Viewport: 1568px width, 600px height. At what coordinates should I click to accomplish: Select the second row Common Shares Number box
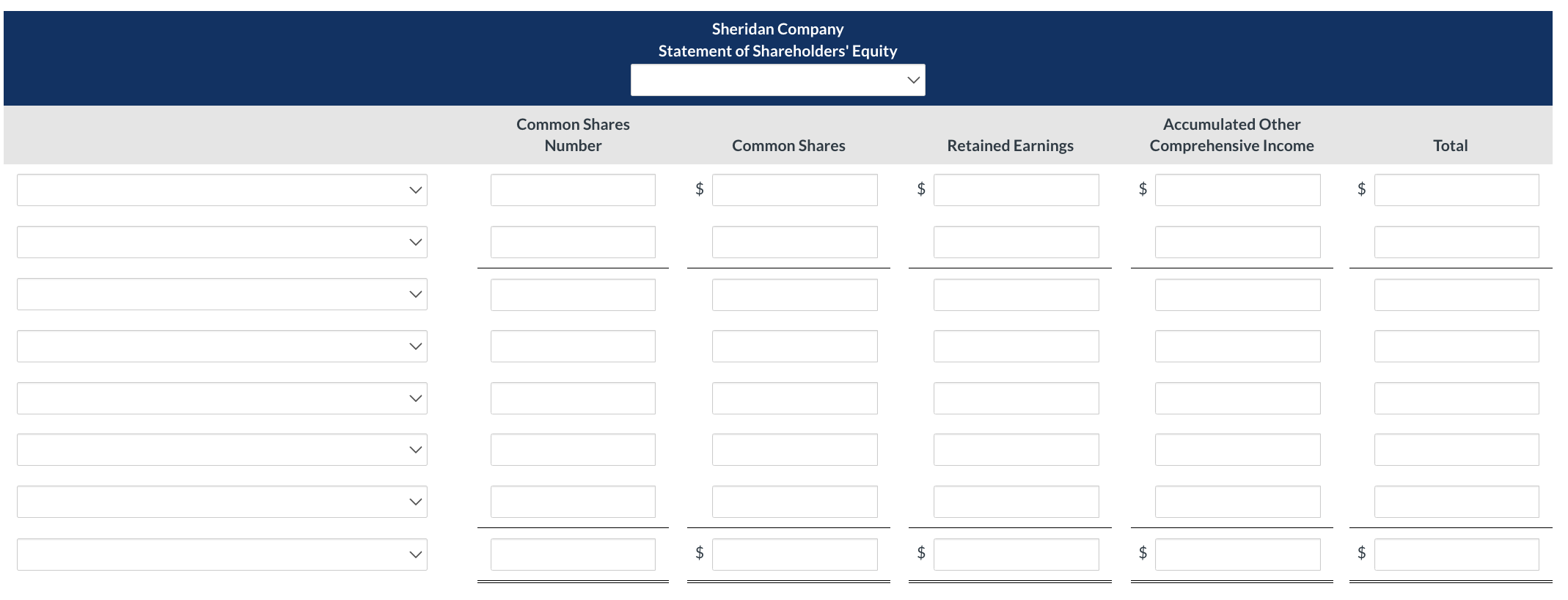[572, 241]
